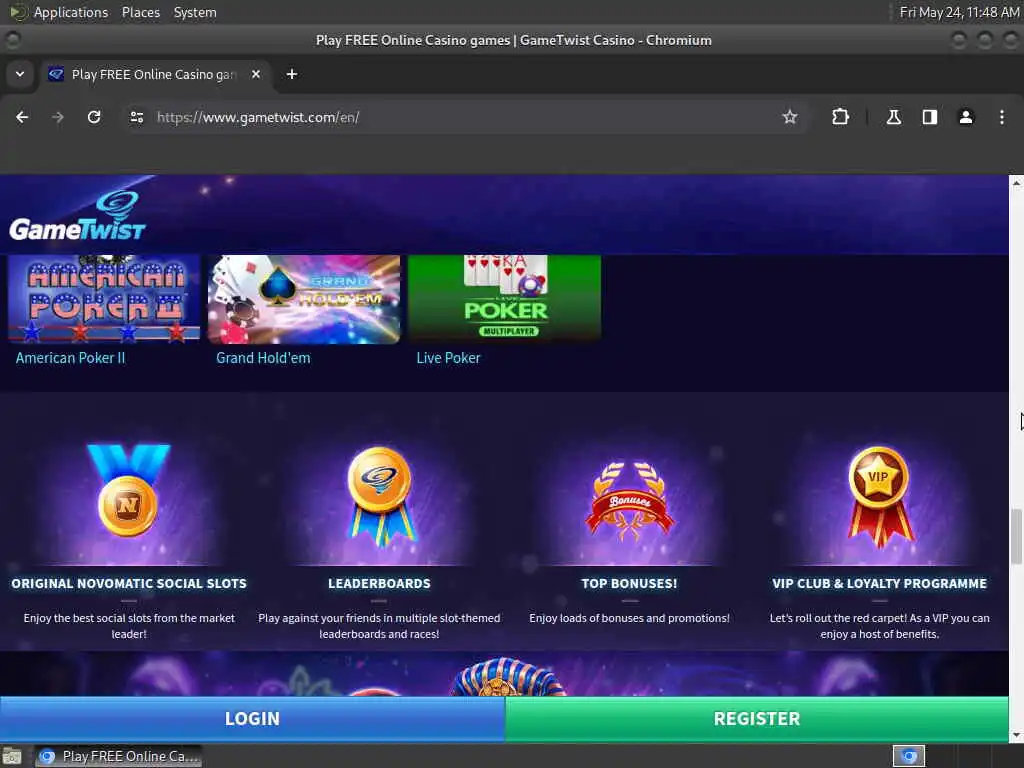Open the System menu
This screenshot has width=1024, height=768.
pyautogui.click(x=195, y=12)
